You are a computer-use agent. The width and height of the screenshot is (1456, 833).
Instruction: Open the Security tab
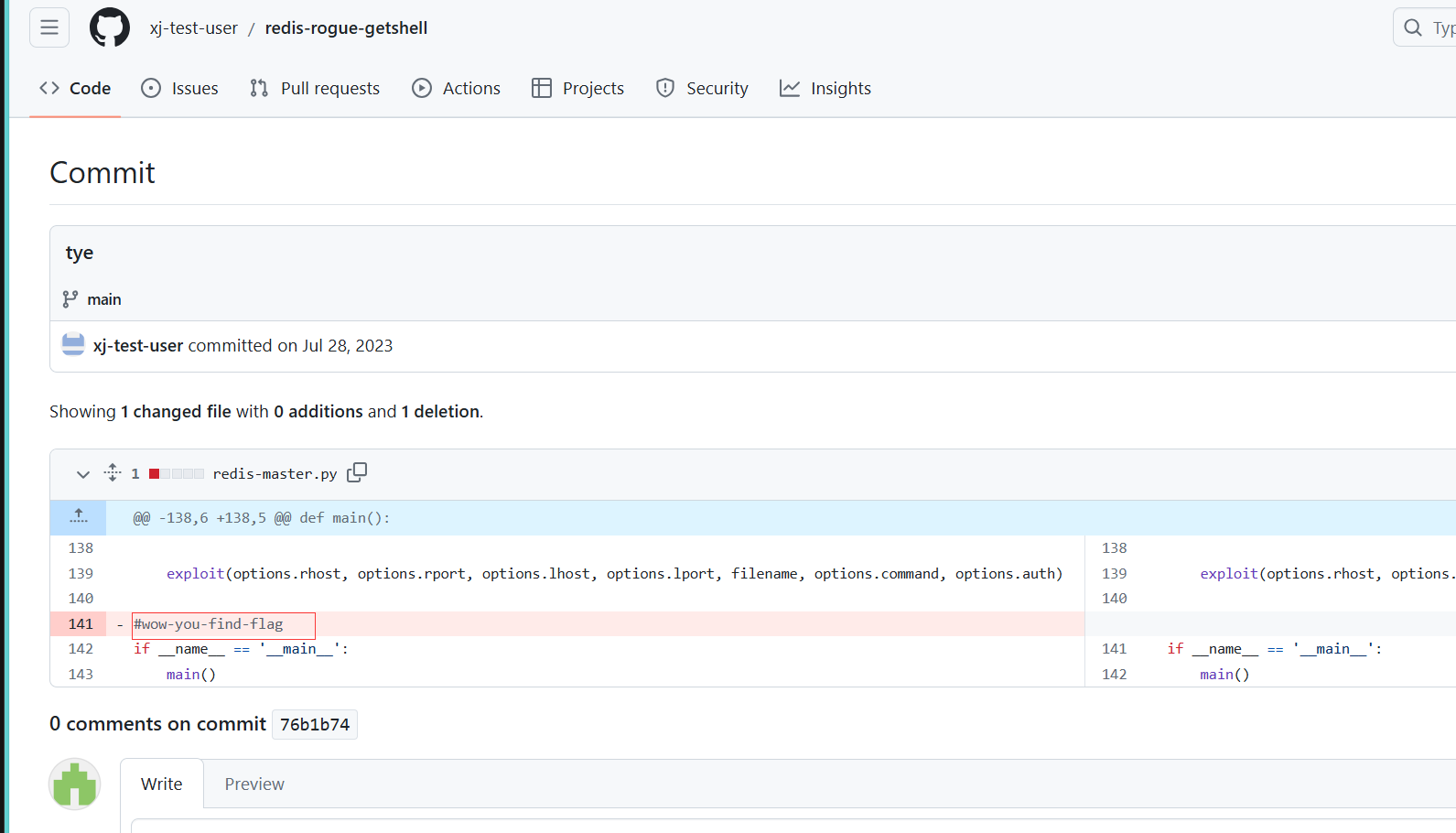[702, 88]
